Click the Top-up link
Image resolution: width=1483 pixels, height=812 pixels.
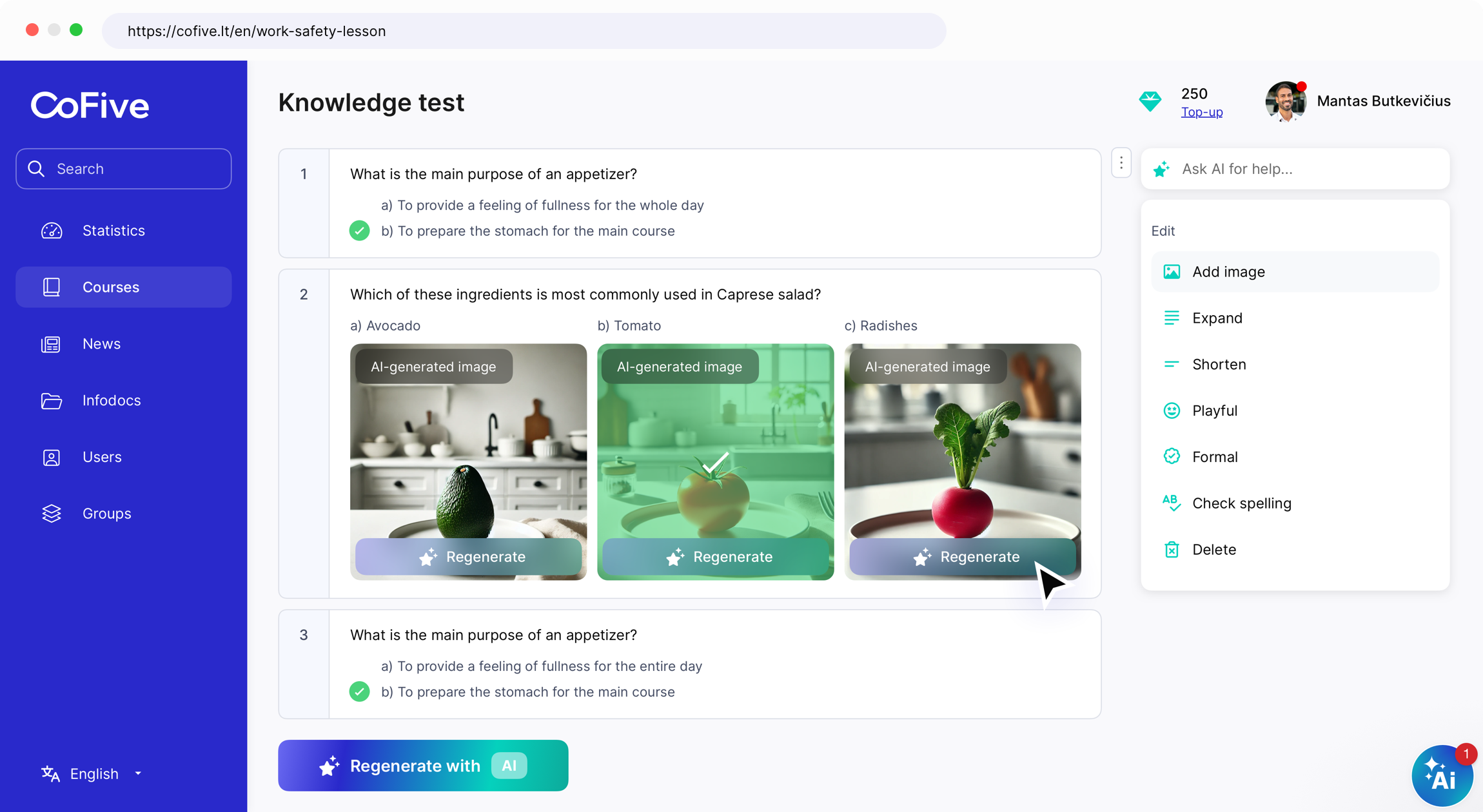pos(1202,112)
